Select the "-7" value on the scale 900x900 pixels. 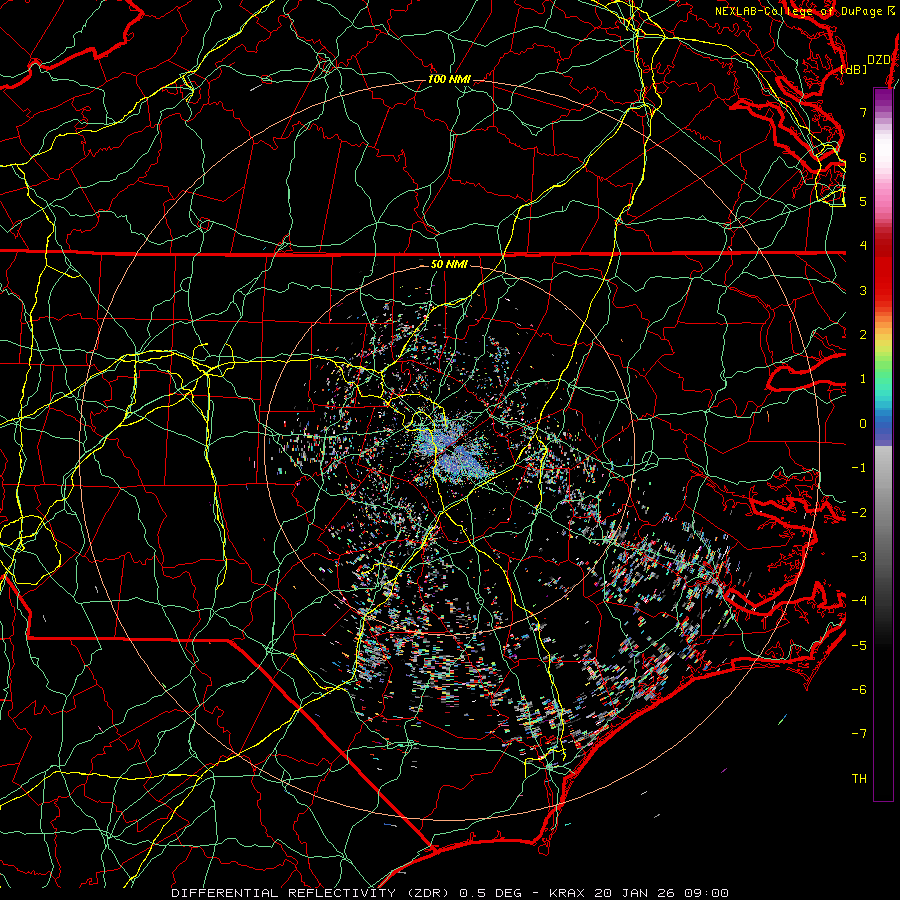click(859, 734)
